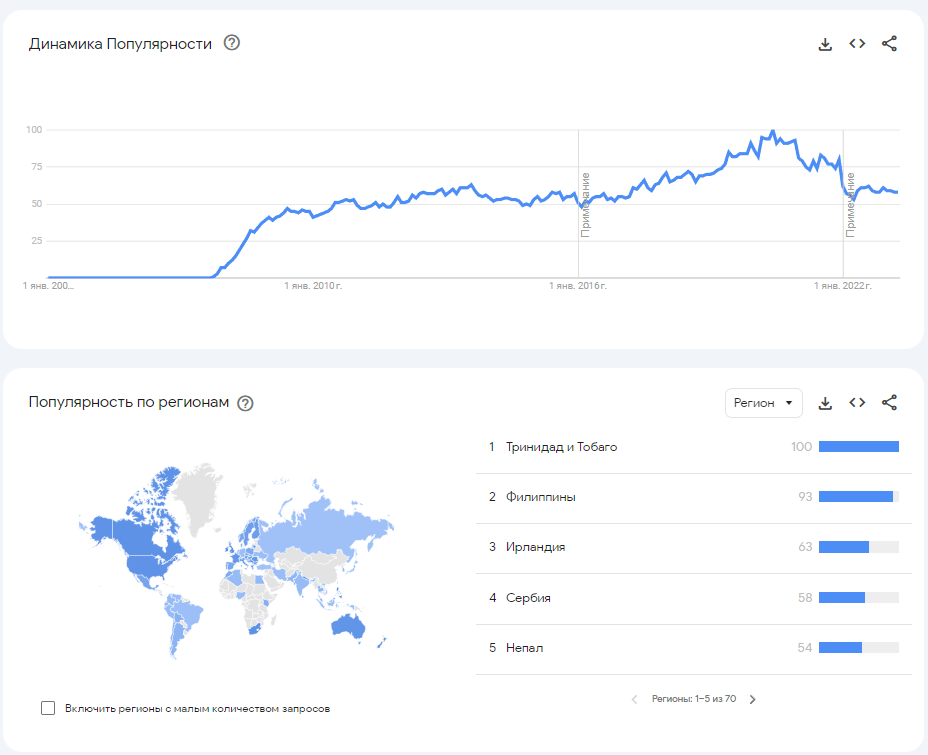Screen dimensions: 928x755
Task: Click the 2016 Примечание note marker
Action: pyautogui.click(x=586, y=204)
